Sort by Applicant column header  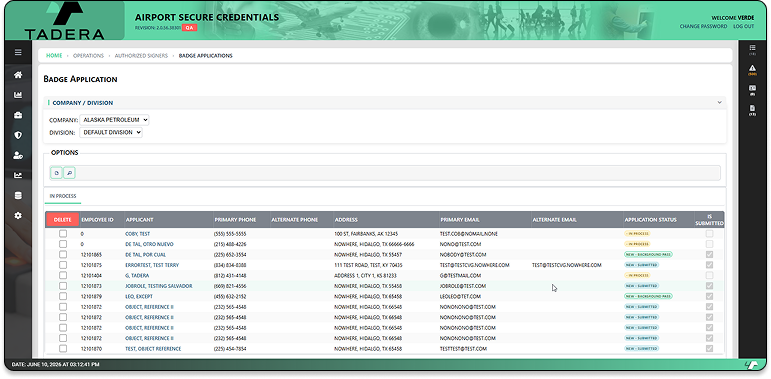pos(140,220)
